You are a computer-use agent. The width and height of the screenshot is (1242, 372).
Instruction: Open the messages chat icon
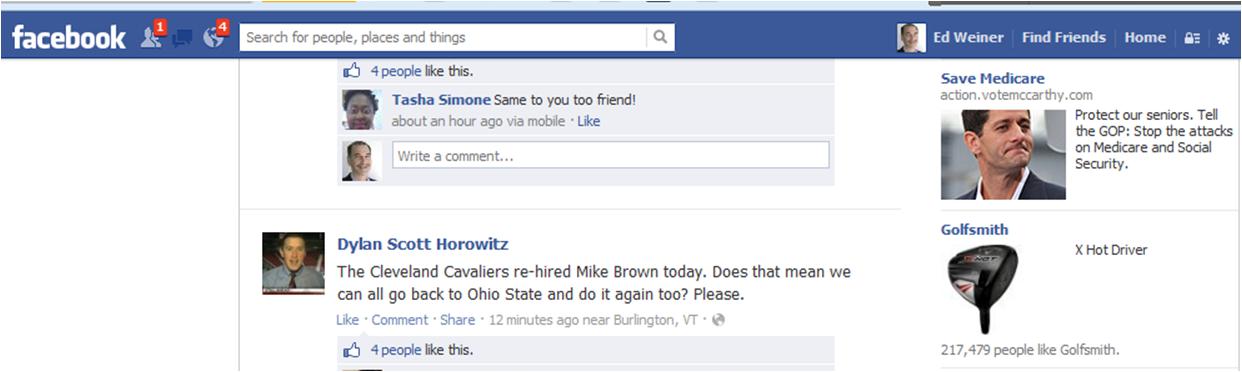(x=182, y=39)
